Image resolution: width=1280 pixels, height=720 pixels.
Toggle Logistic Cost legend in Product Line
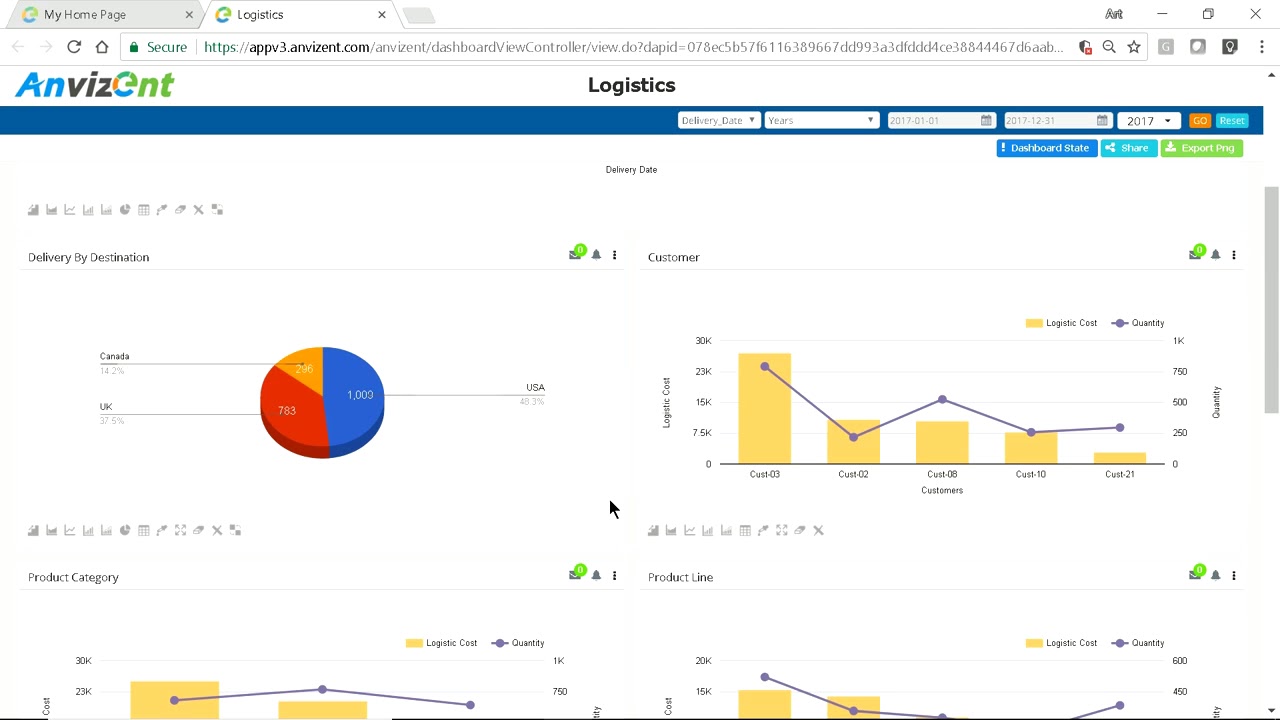(1061, 643)
